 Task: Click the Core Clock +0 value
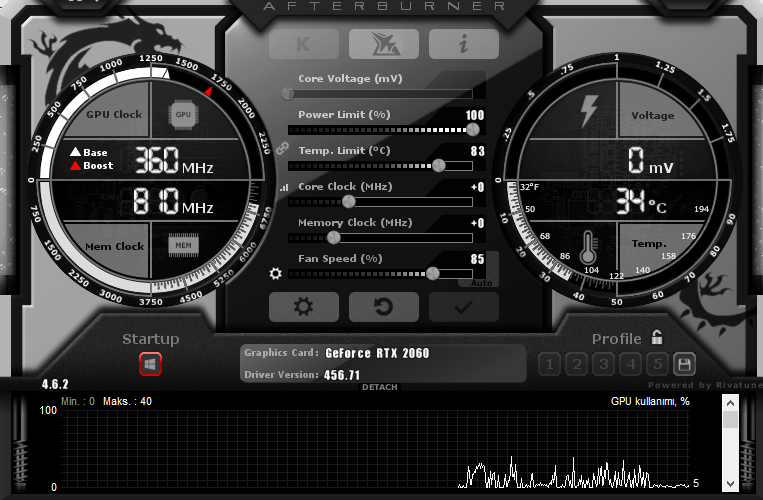point(477,187)
